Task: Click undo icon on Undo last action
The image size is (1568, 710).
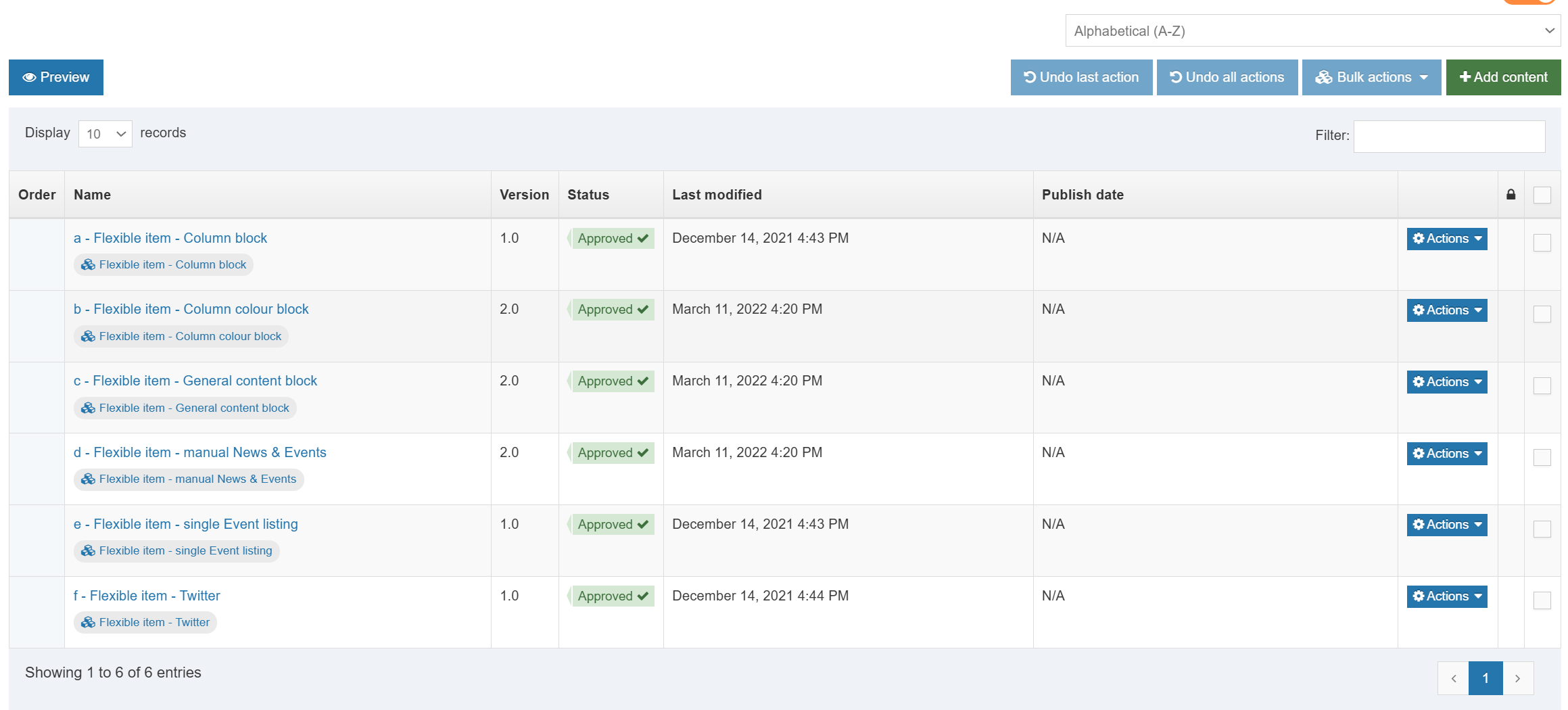Action: pos(1029,77)
